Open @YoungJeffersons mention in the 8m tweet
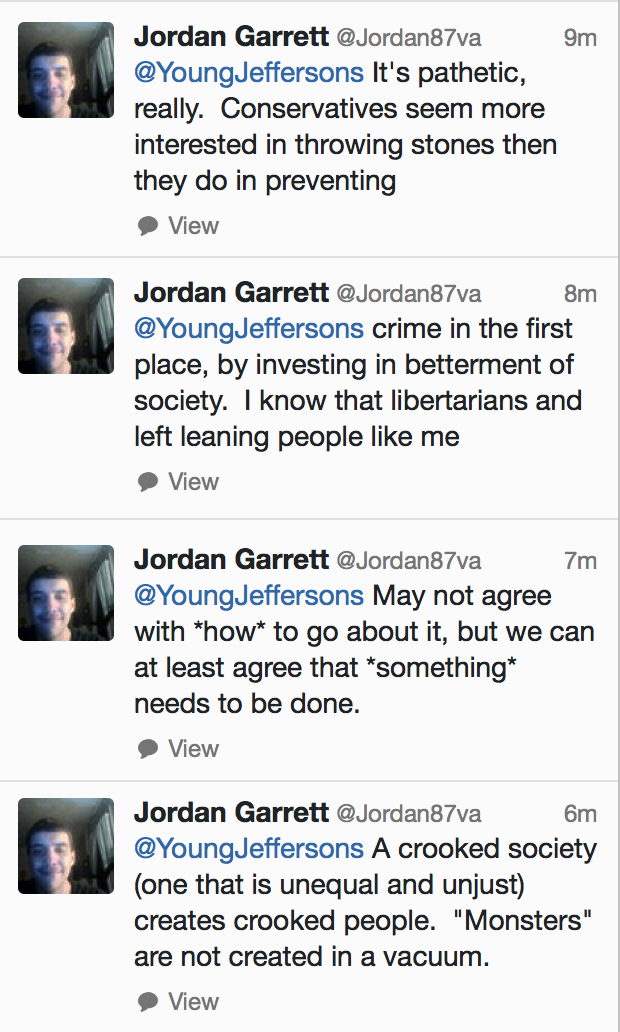 249,329
